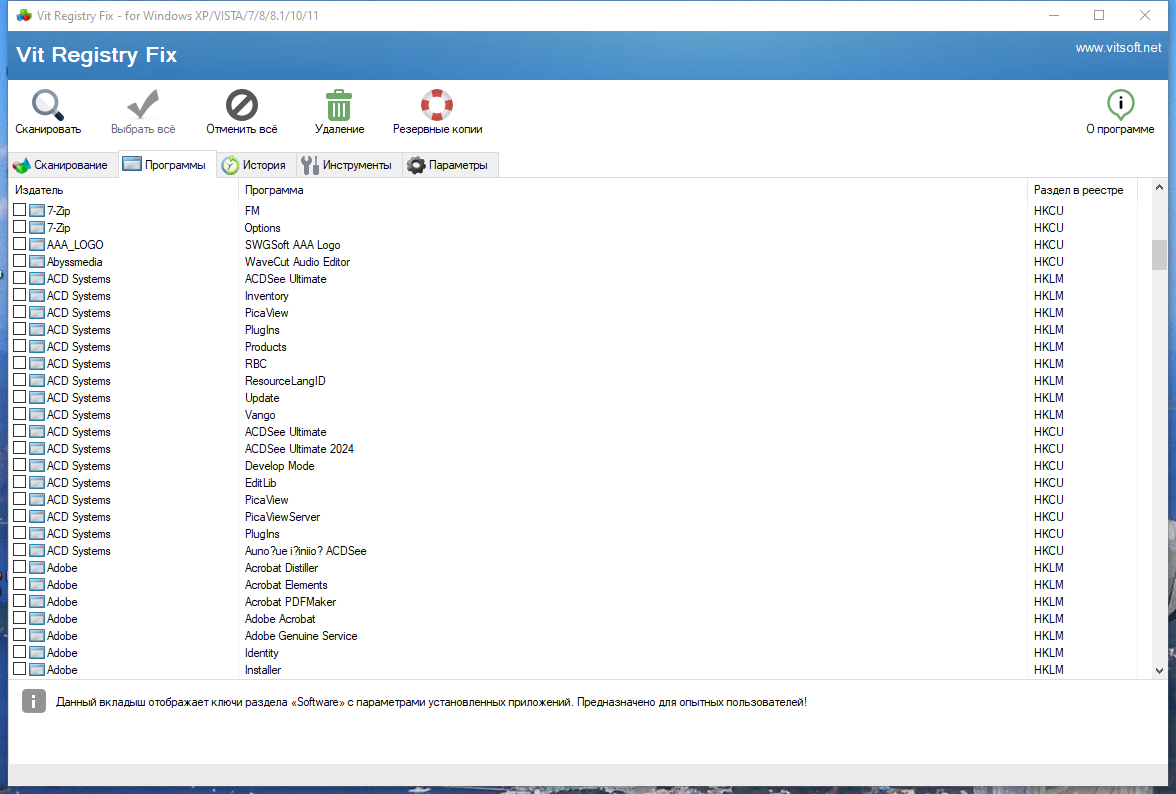
Task: Check the box for the Products row
Action: coord(20,346)
